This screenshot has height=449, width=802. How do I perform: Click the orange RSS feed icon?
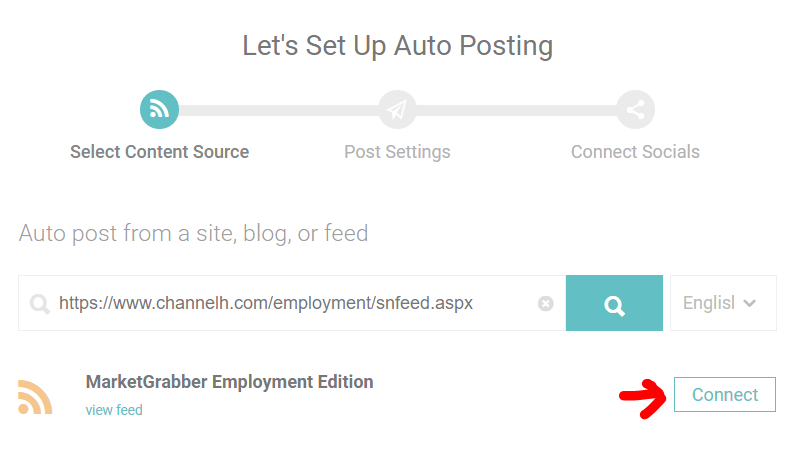click(x=35, y=397)
